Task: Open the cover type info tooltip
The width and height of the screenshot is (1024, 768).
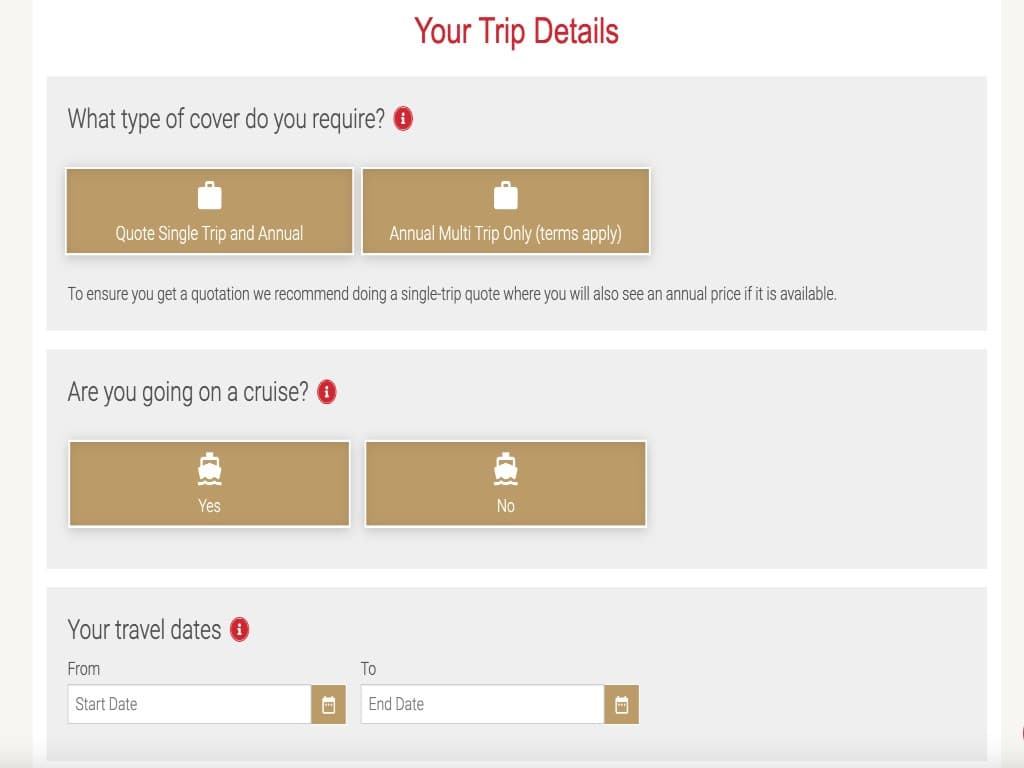Action: pyautogui.click(x=404, y=118)
